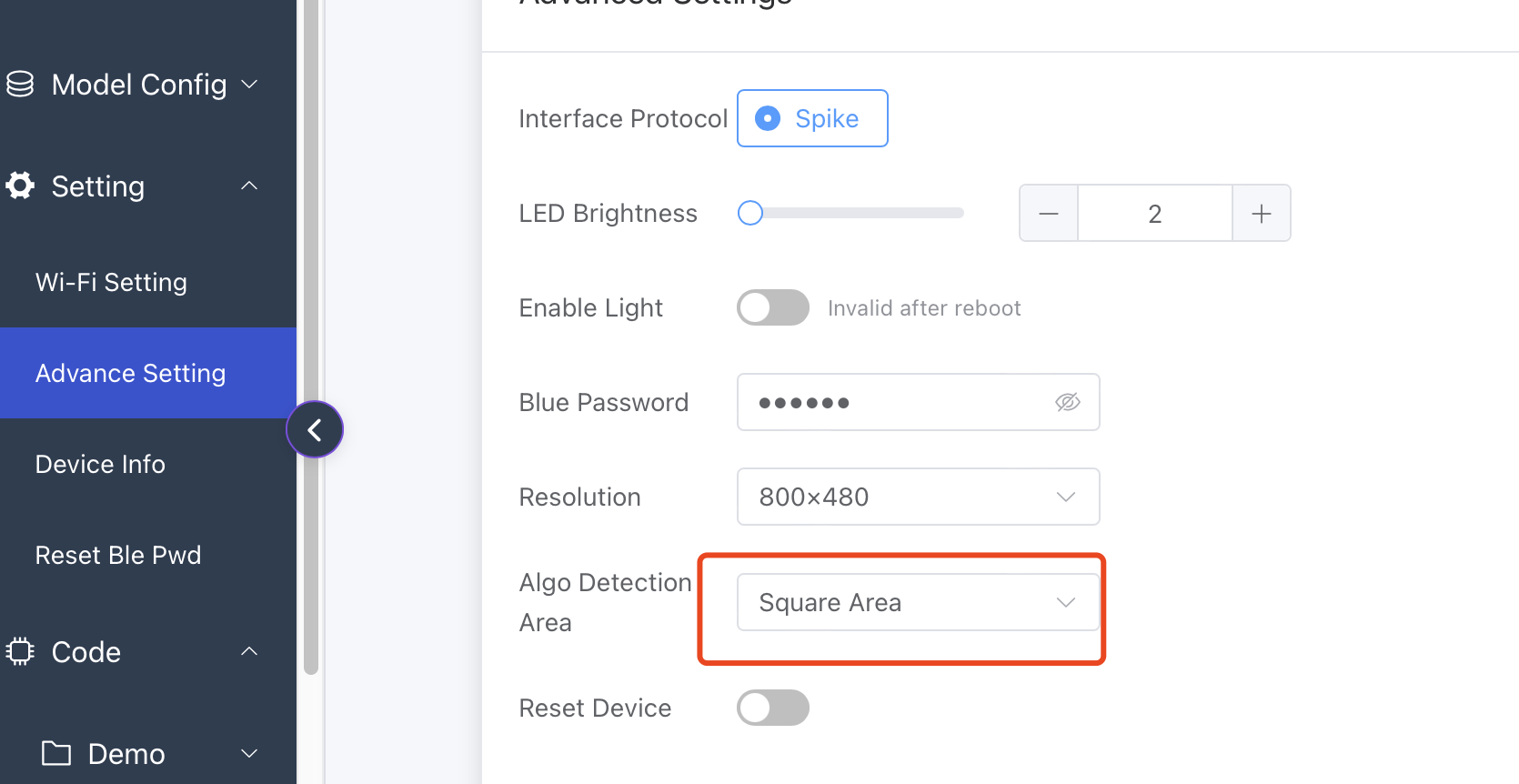Click the Demo folder icon
This screenshot has height=784, width=1519.
(56, 753)
